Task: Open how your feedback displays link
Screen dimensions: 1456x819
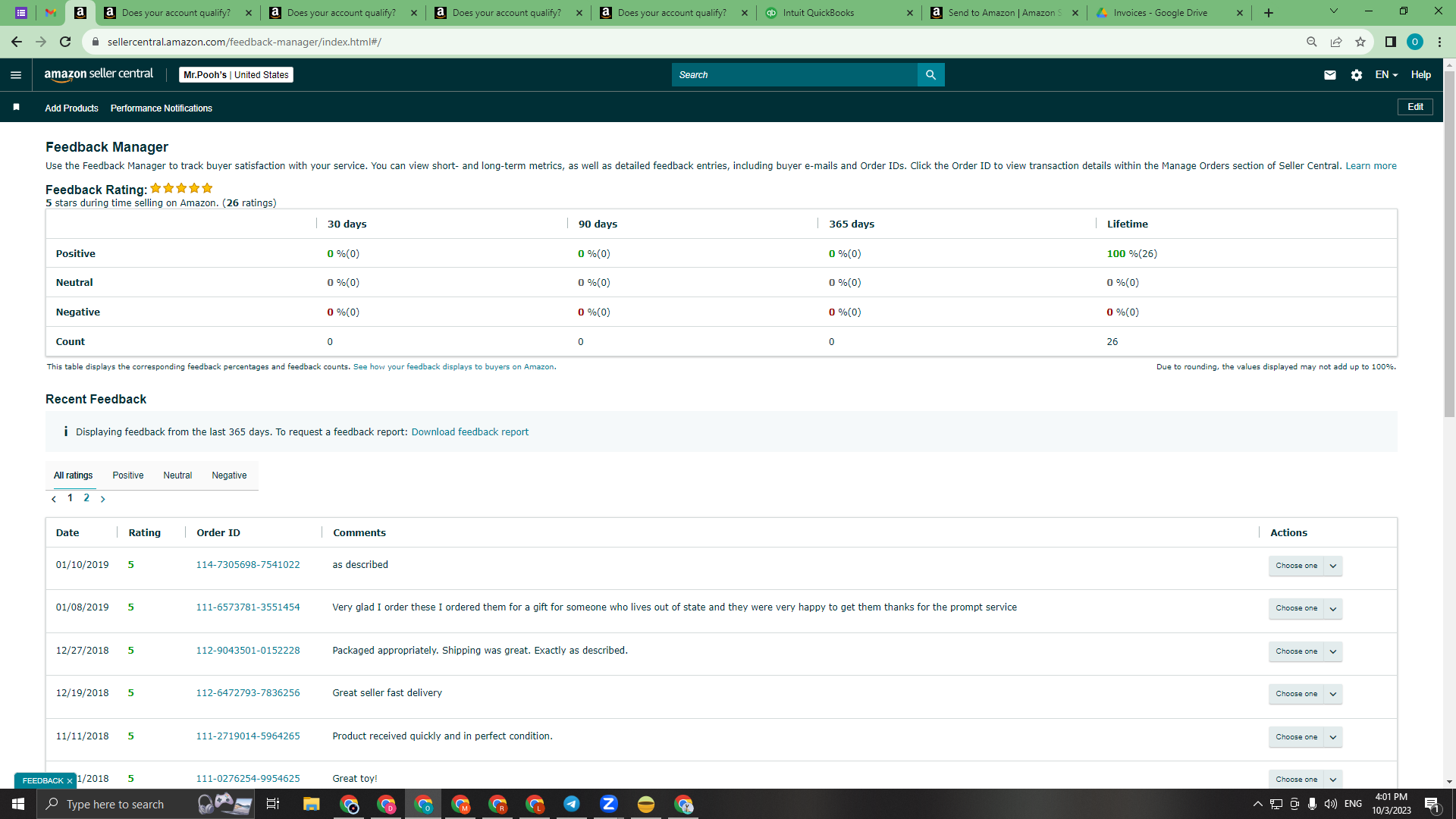Action: click(x=453, y=367)
